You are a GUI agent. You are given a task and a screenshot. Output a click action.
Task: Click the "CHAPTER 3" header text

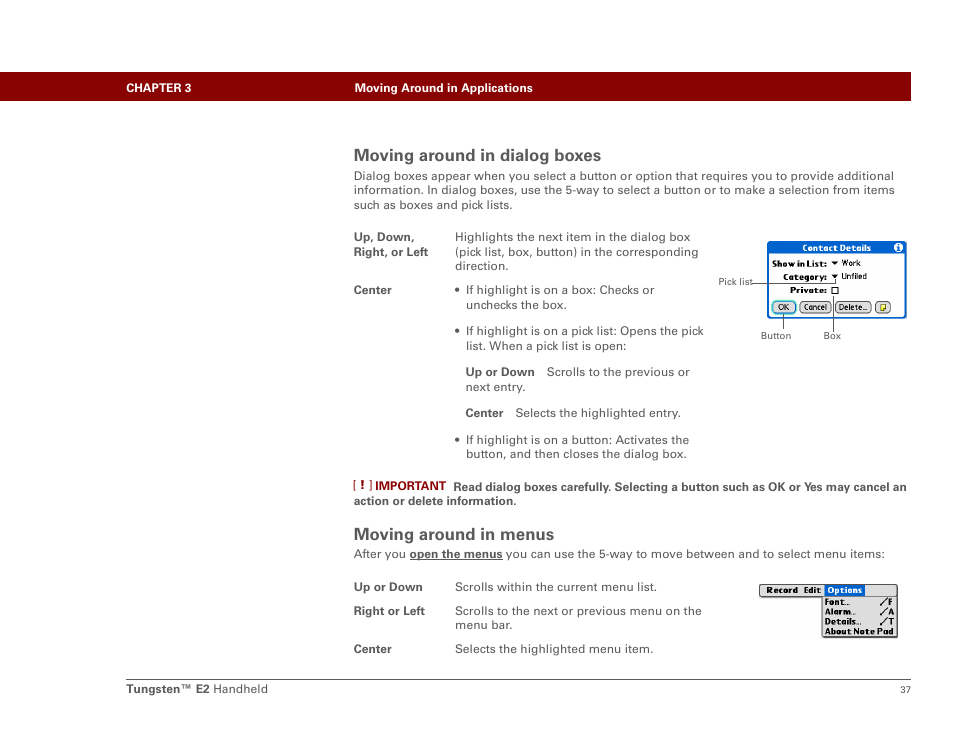click(158, 88)
